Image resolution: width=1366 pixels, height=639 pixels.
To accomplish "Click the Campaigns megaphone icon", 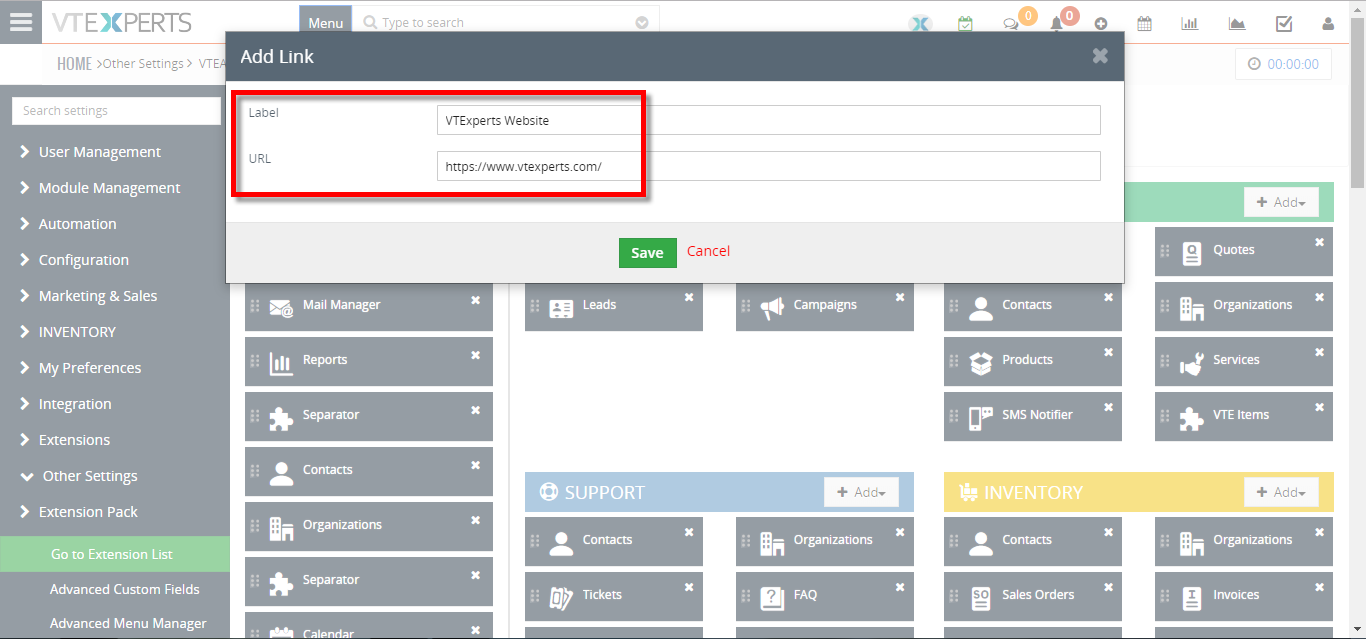I will [772, 306].
